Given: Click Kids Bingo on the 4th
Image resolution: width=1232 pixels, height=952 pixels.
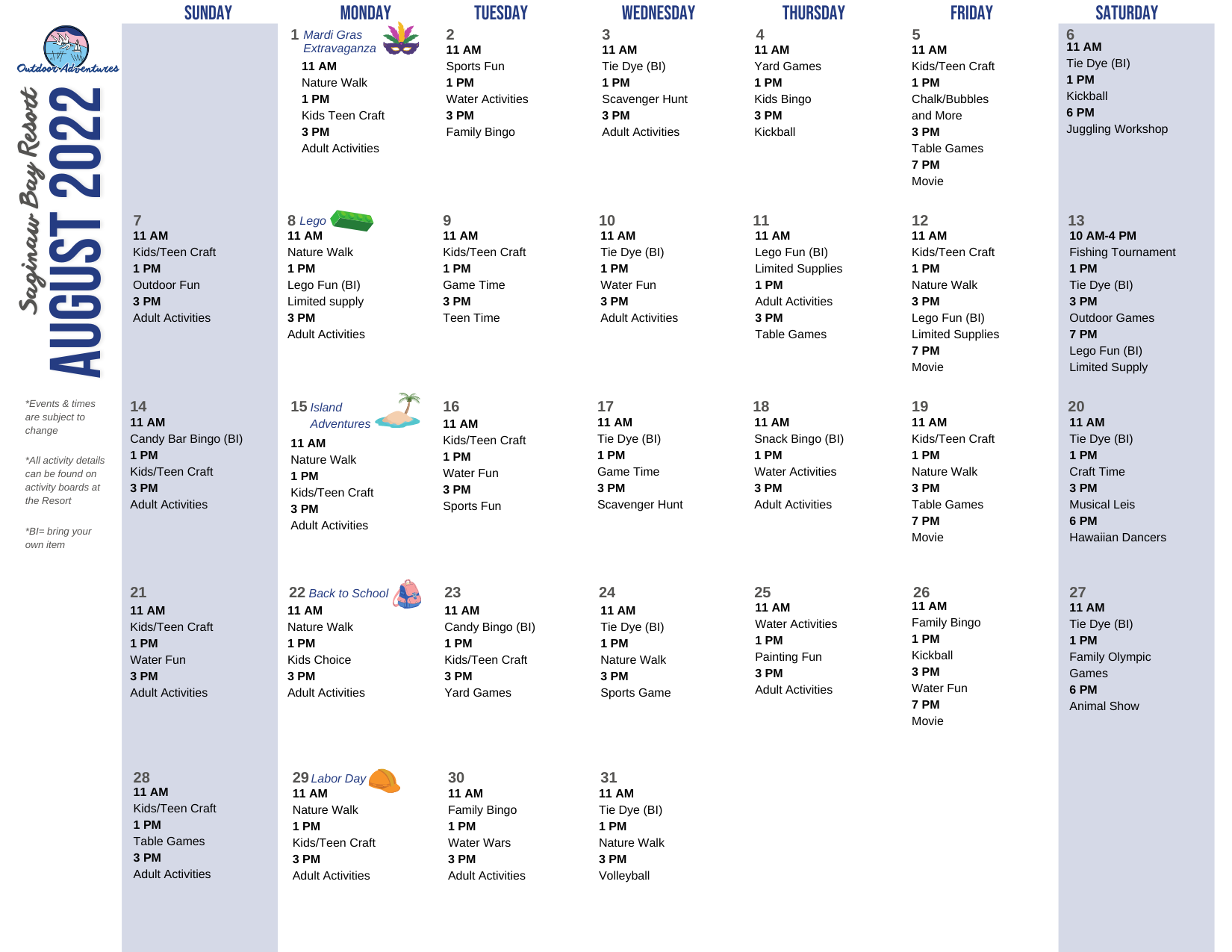Looking at the screenshot, I should pyautogui.click(x=783, y=99).
